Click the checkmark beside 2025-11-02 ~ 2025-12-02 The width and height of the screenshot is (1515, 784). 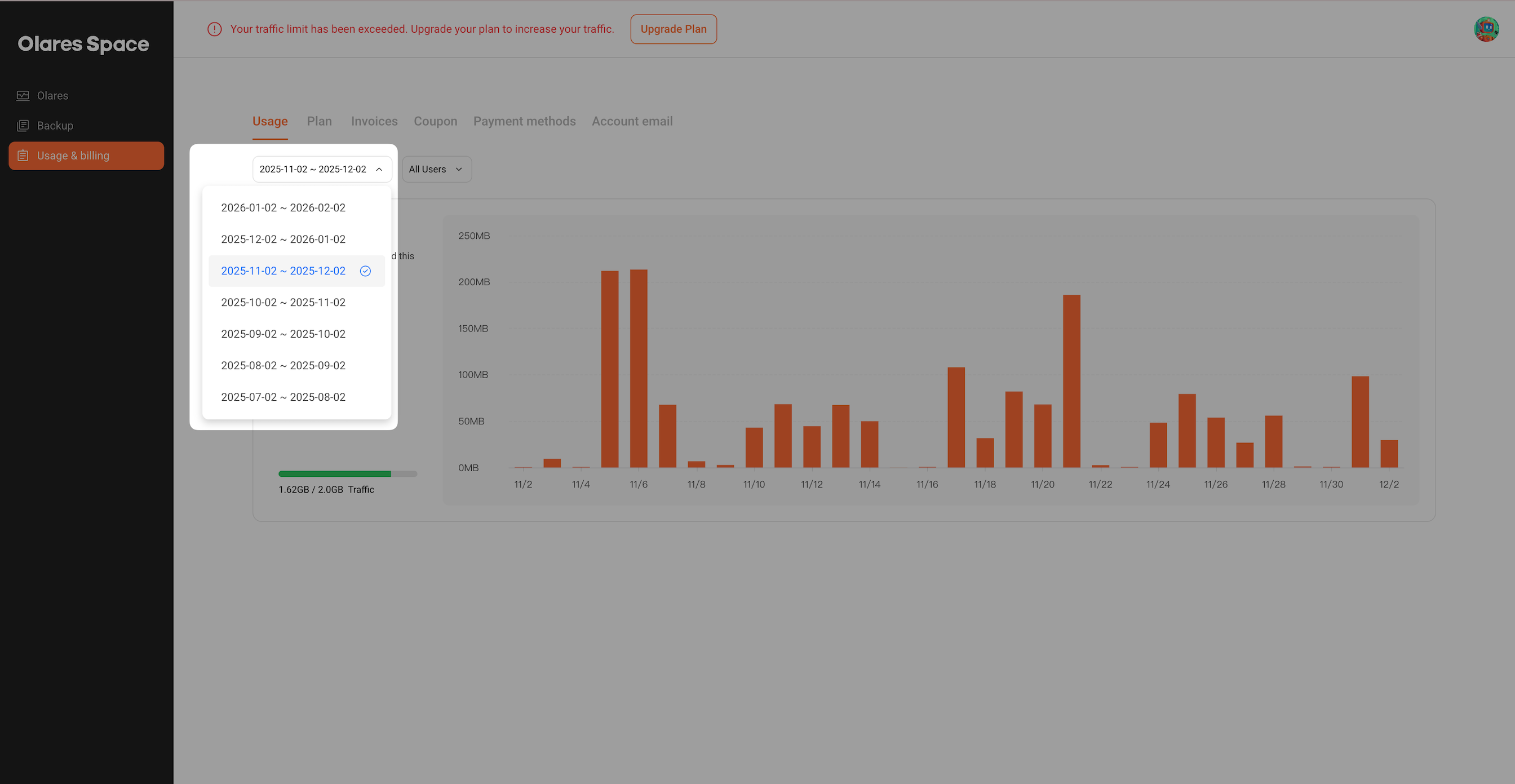365,271
